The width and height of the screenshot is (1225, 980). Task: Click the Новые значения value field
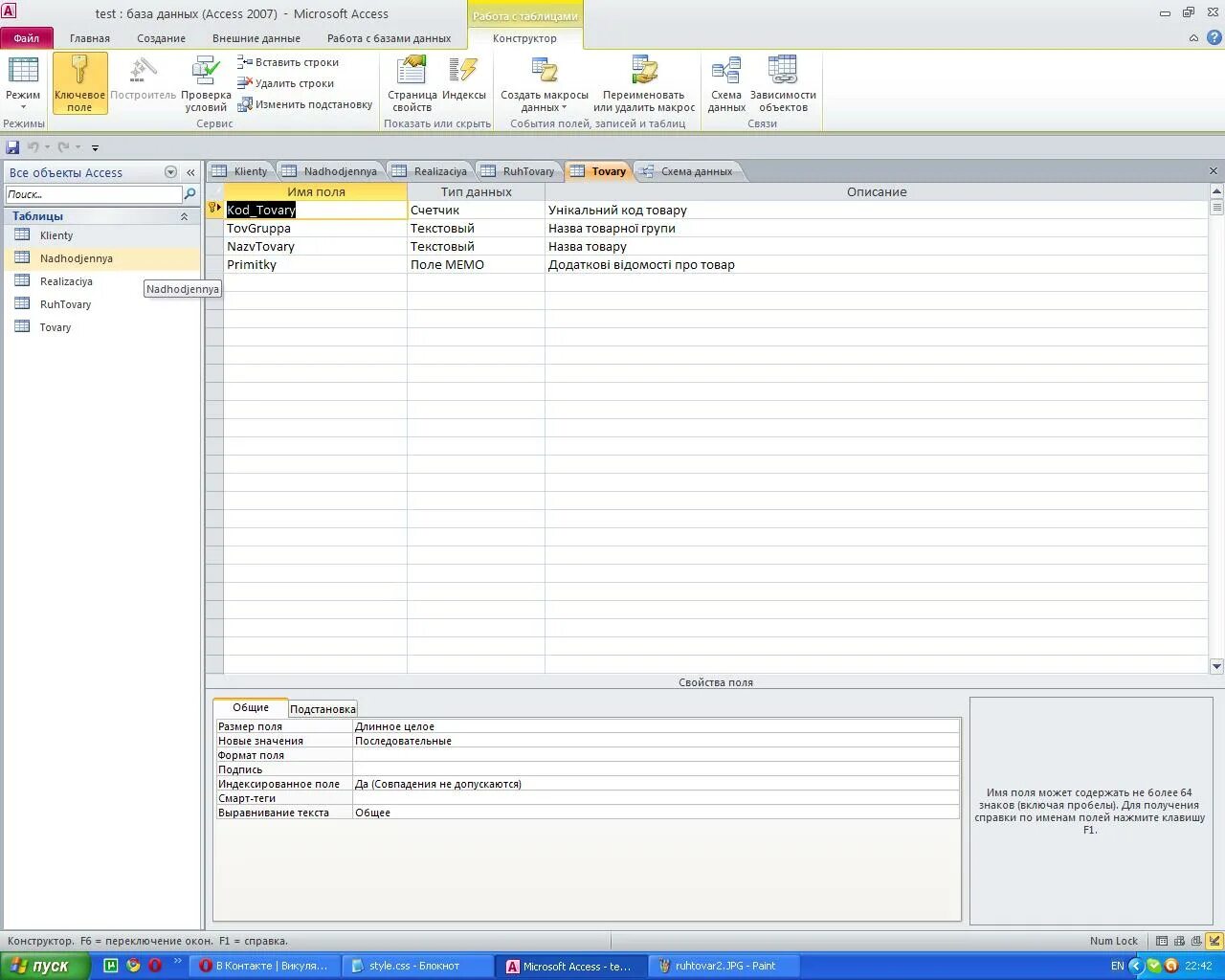656,741
